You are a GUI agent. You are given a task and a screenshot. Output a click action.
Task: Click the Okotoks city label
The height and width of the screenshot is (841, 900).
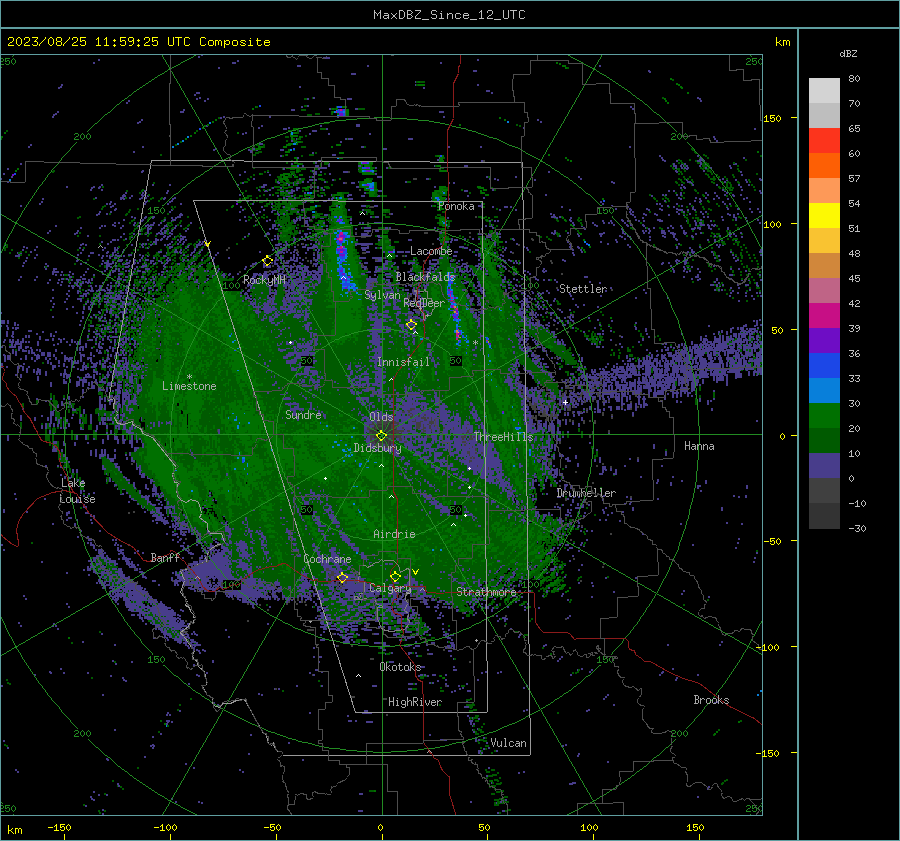[x=400, y=667]
